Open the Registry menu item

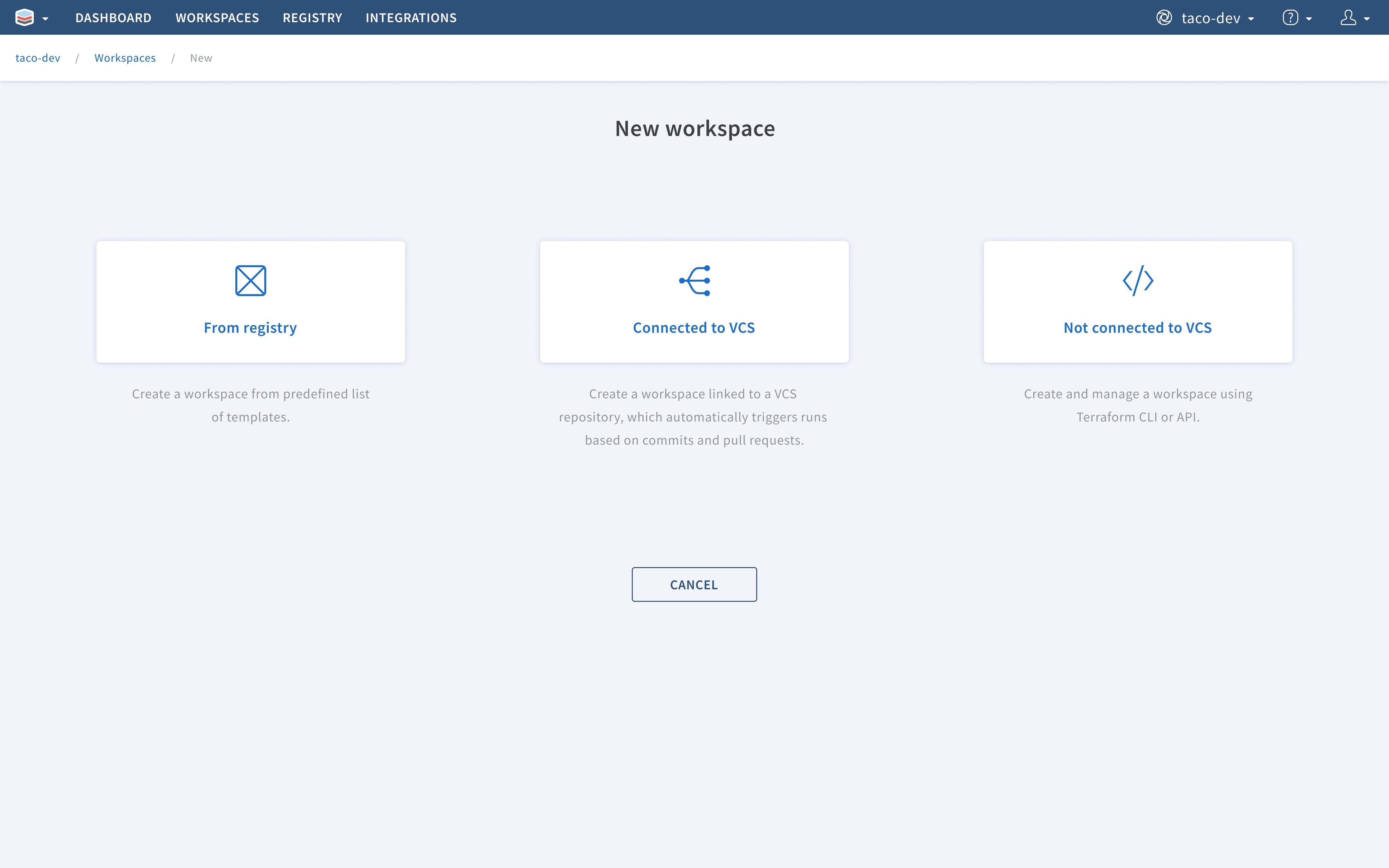312,18
